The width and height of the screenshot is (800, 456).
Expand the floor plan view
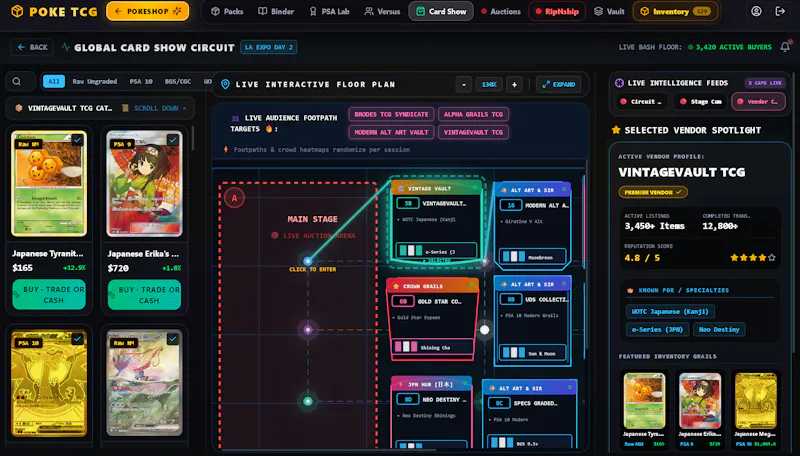(559, 84)
